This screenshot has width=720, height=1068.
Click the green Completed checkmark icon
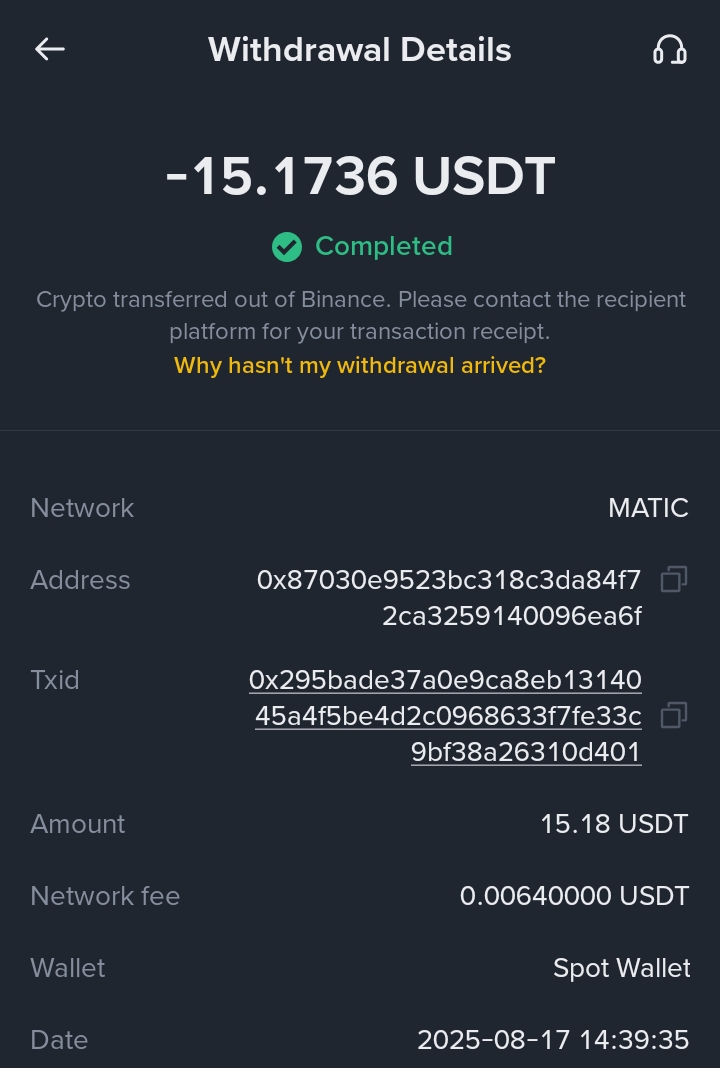coord(287,246)
